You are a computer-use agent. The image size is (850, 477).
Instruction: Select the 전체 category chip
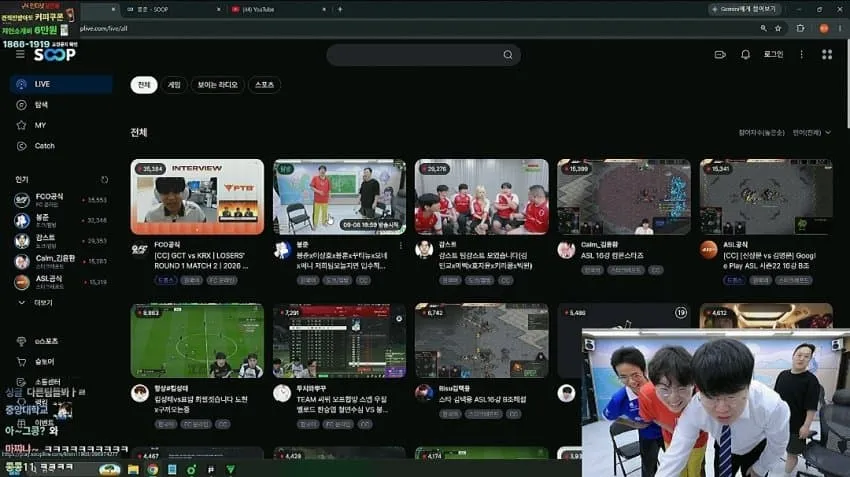144,85
